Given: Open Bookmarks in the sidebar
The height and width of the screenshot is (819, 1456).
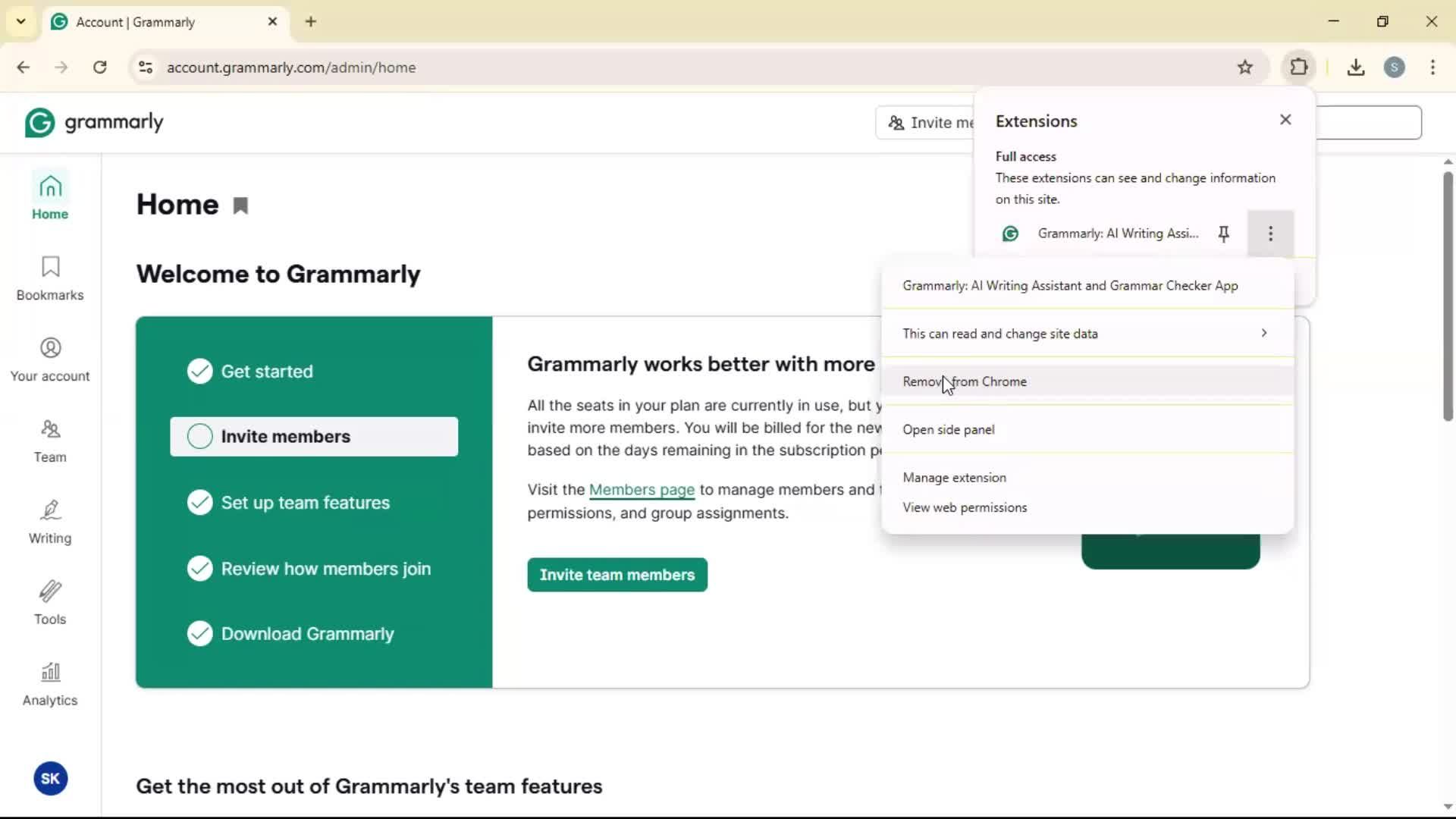Looking at the screenshot, I should tap(50, 279).
